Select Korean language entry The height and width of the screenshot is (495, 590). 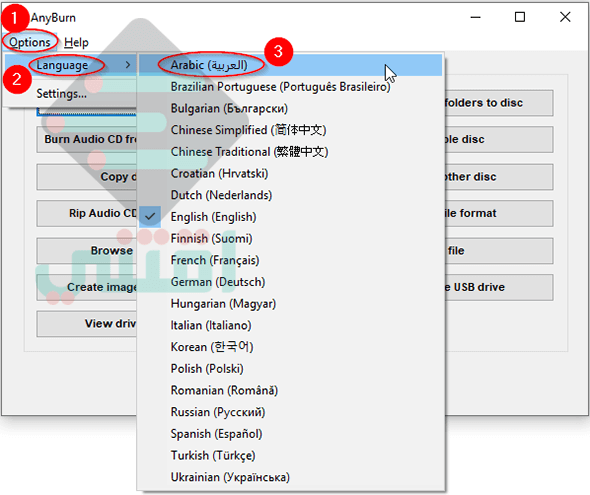[x=290, y=347]
